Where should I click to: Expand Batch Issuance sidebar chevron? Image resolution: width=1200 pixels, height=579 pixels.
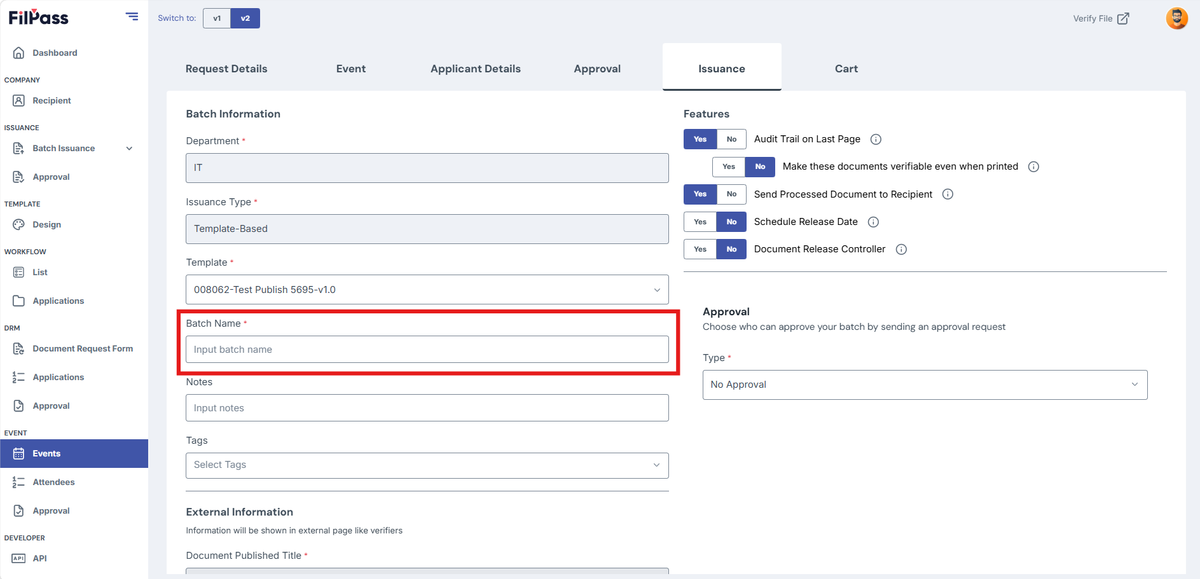pos(129,149)
